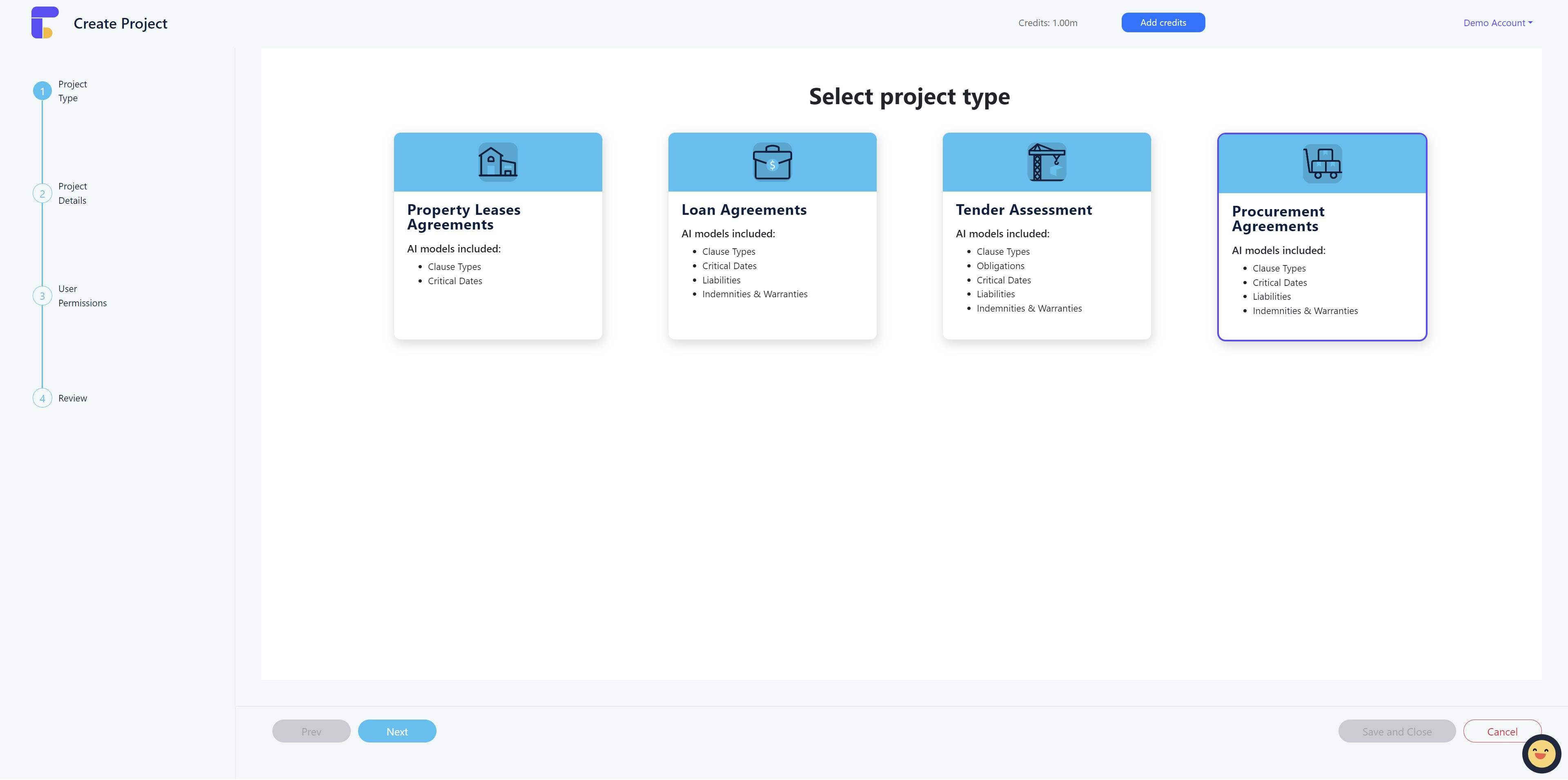The width and height of the screenshot is (1568, 780).
Task: Choose Procurement Agreements card title
Action: click(x=1278, y=219)
